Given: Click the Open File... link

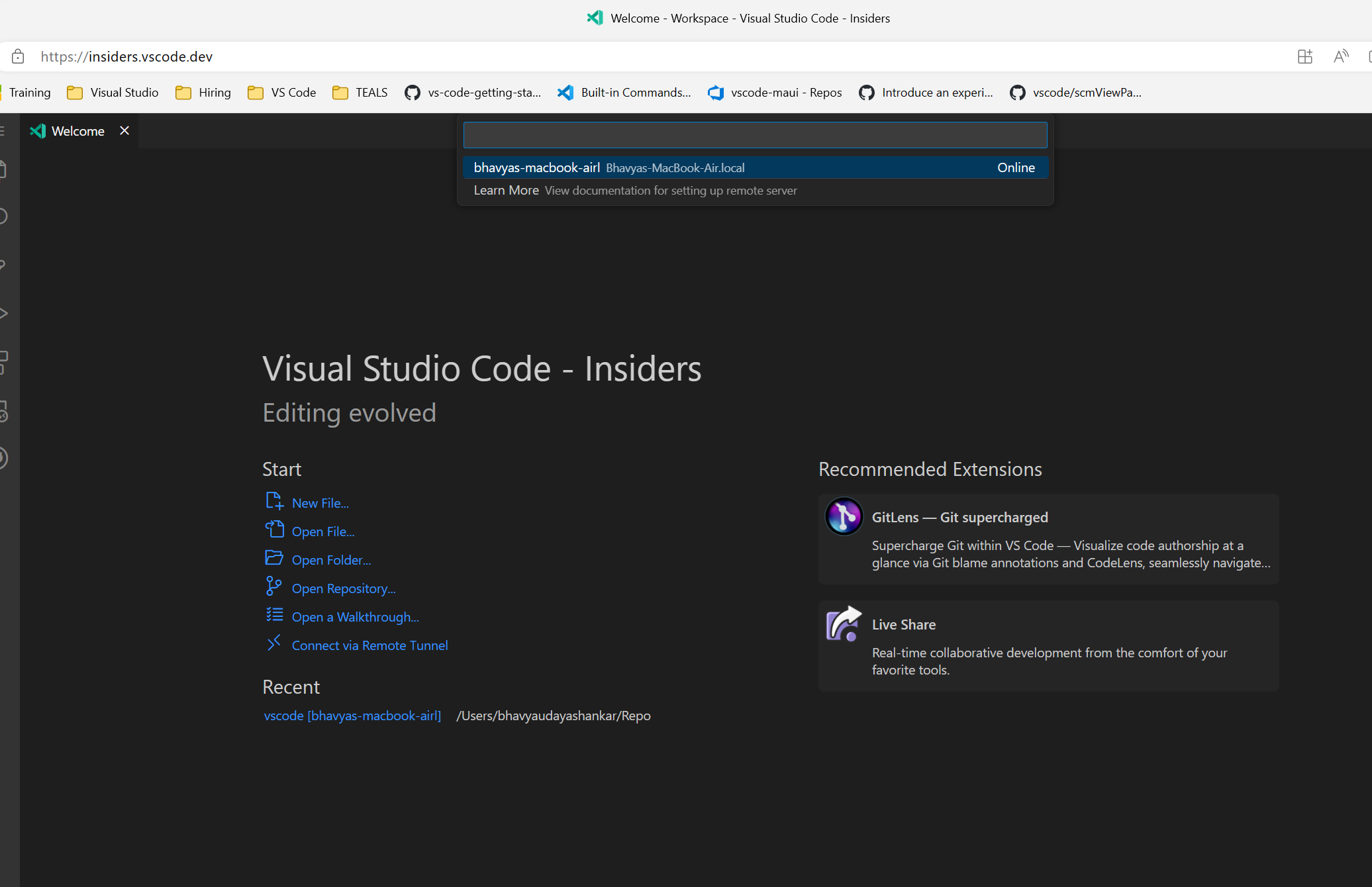Looking at the screenshot, I should click(x=322, y=532).
